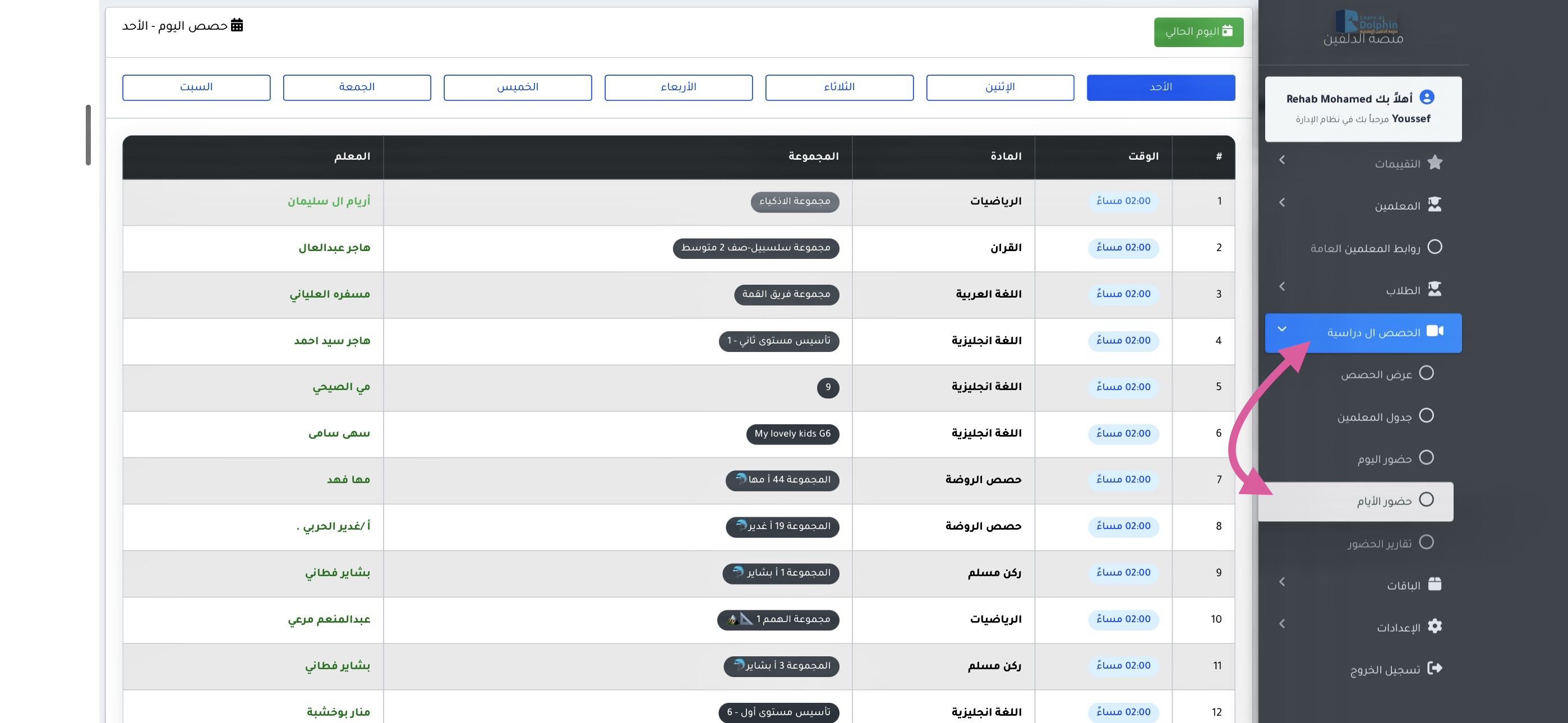
Task: Click the teacher icon next to المعلمين
Action: [1435, 205]
